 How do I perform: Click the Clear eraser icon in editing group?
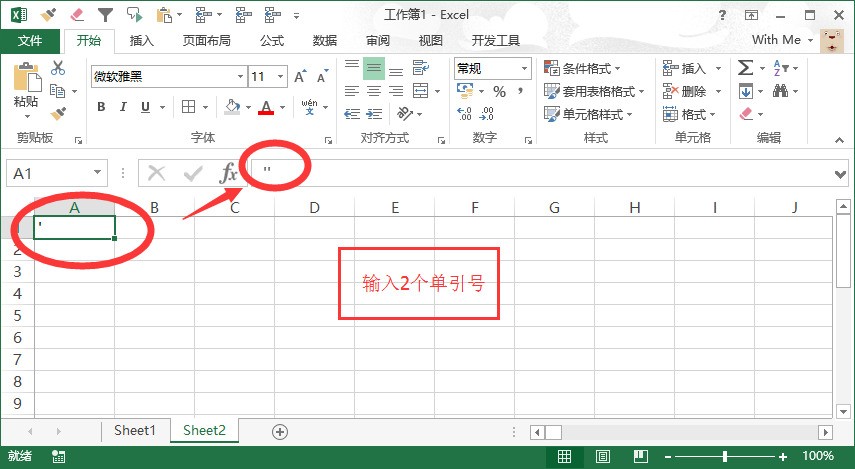point(746,113)
